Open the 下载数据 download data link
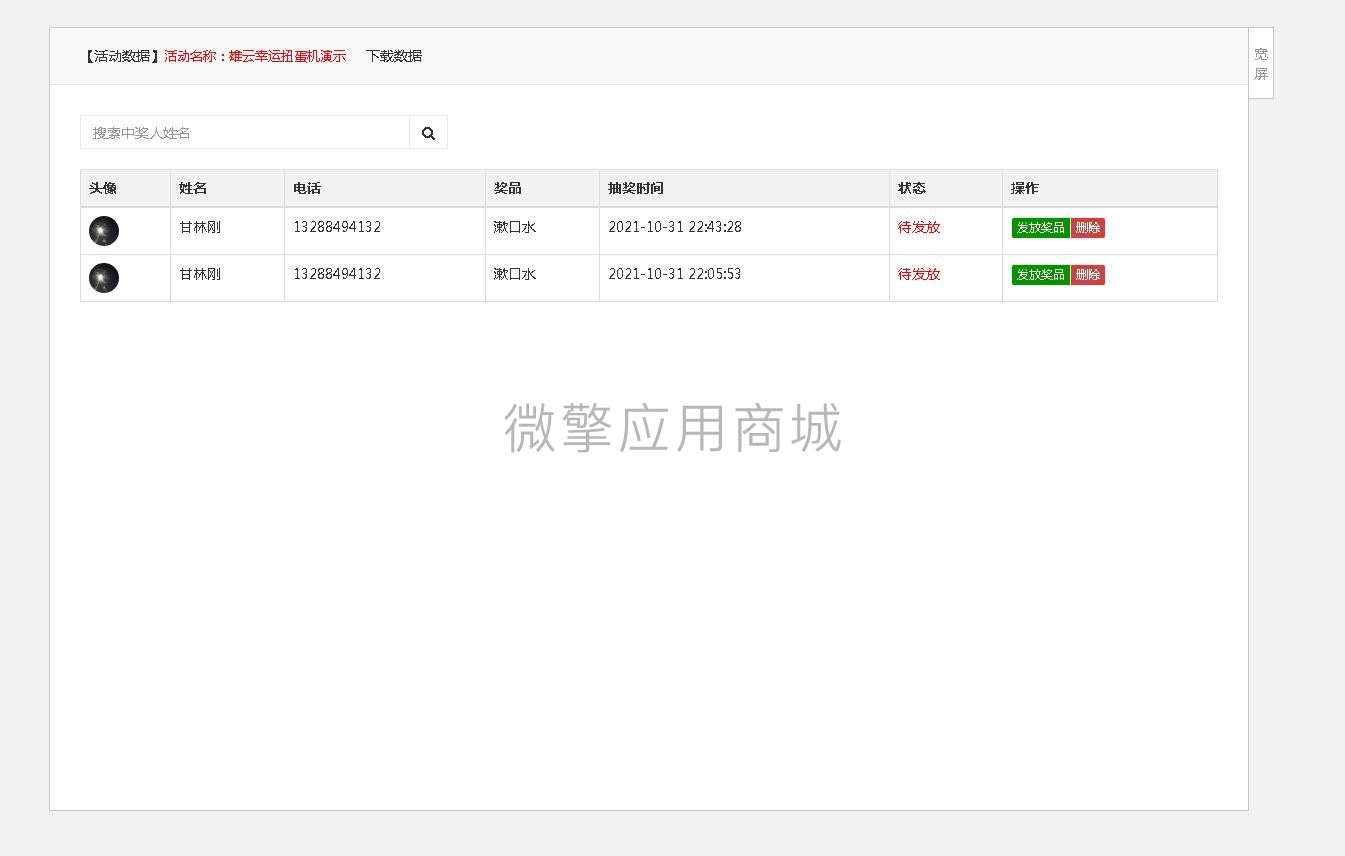 pyautogui.click(x=394, y=56)
